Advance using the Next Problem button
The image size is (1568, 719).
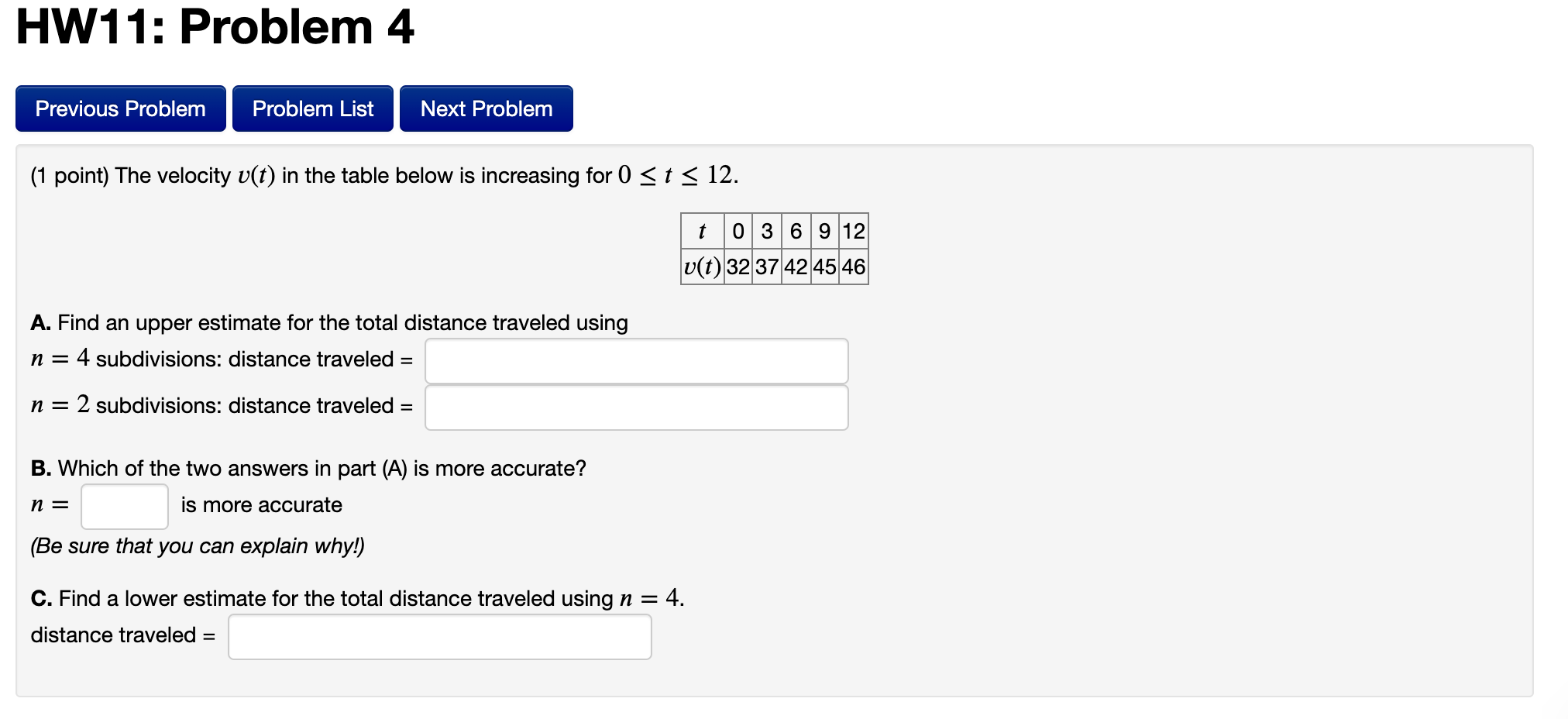[486, 108]
